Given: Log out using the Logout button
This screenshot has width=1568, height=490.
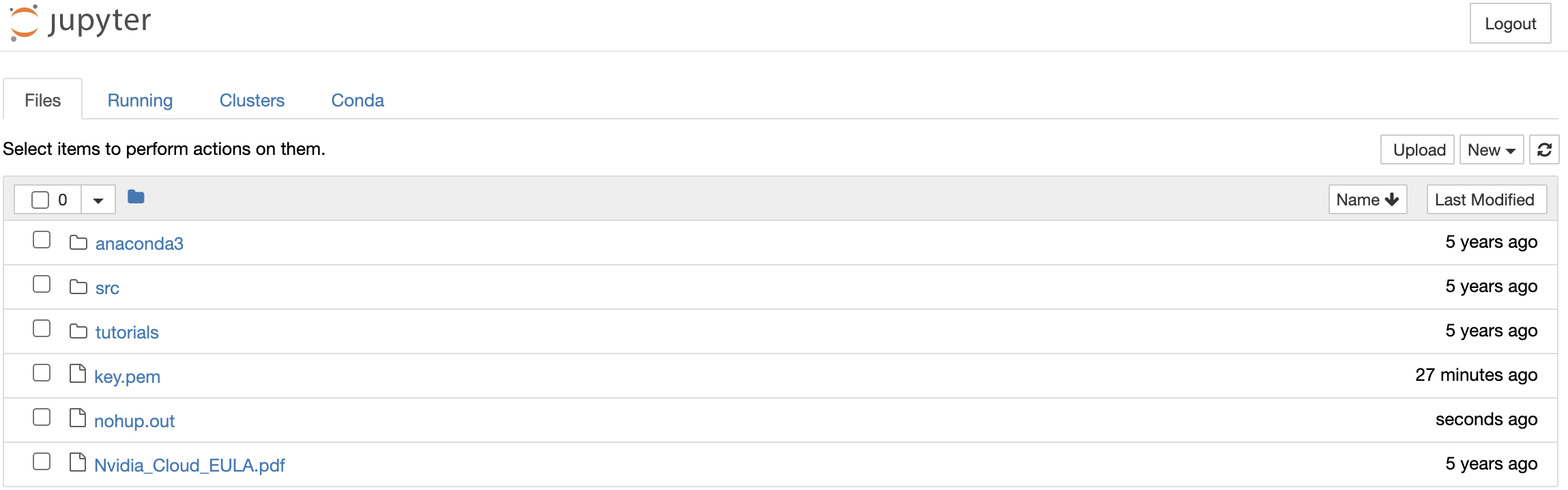Looking at the screenshot, I should (1509, 24).
